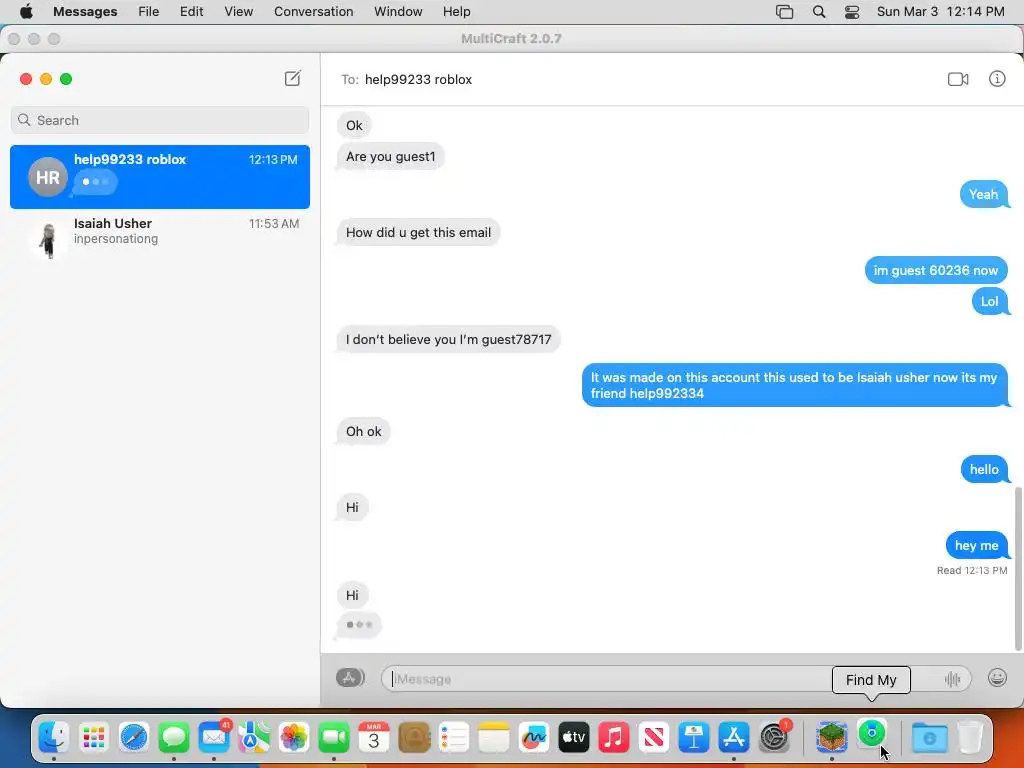The height and width of the screenshot is (768, 1024).
Task: Launch Find My from the Dock
Action: (x=872, y=734)
